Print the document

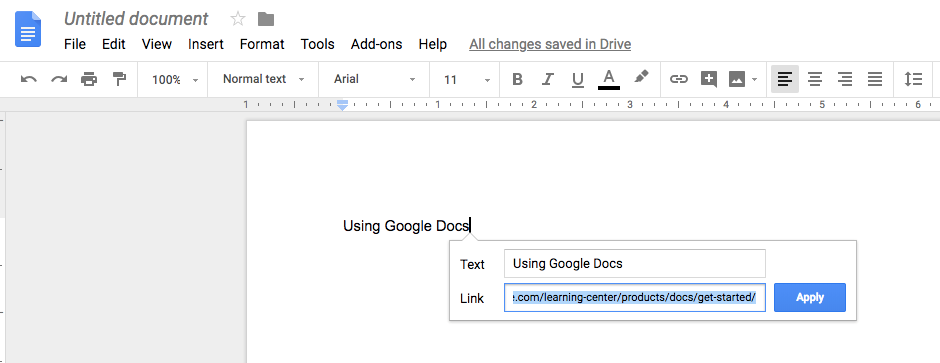point(89,79)
